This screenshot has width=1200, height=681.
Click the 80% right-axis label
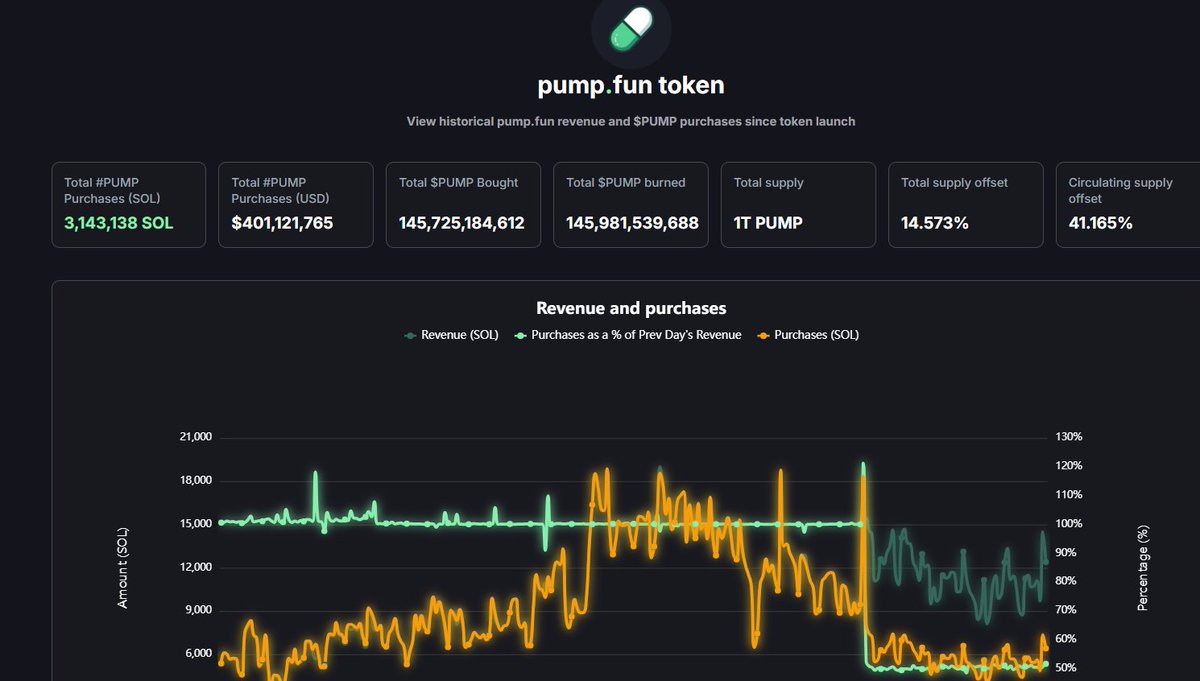tap(1066, 581)
